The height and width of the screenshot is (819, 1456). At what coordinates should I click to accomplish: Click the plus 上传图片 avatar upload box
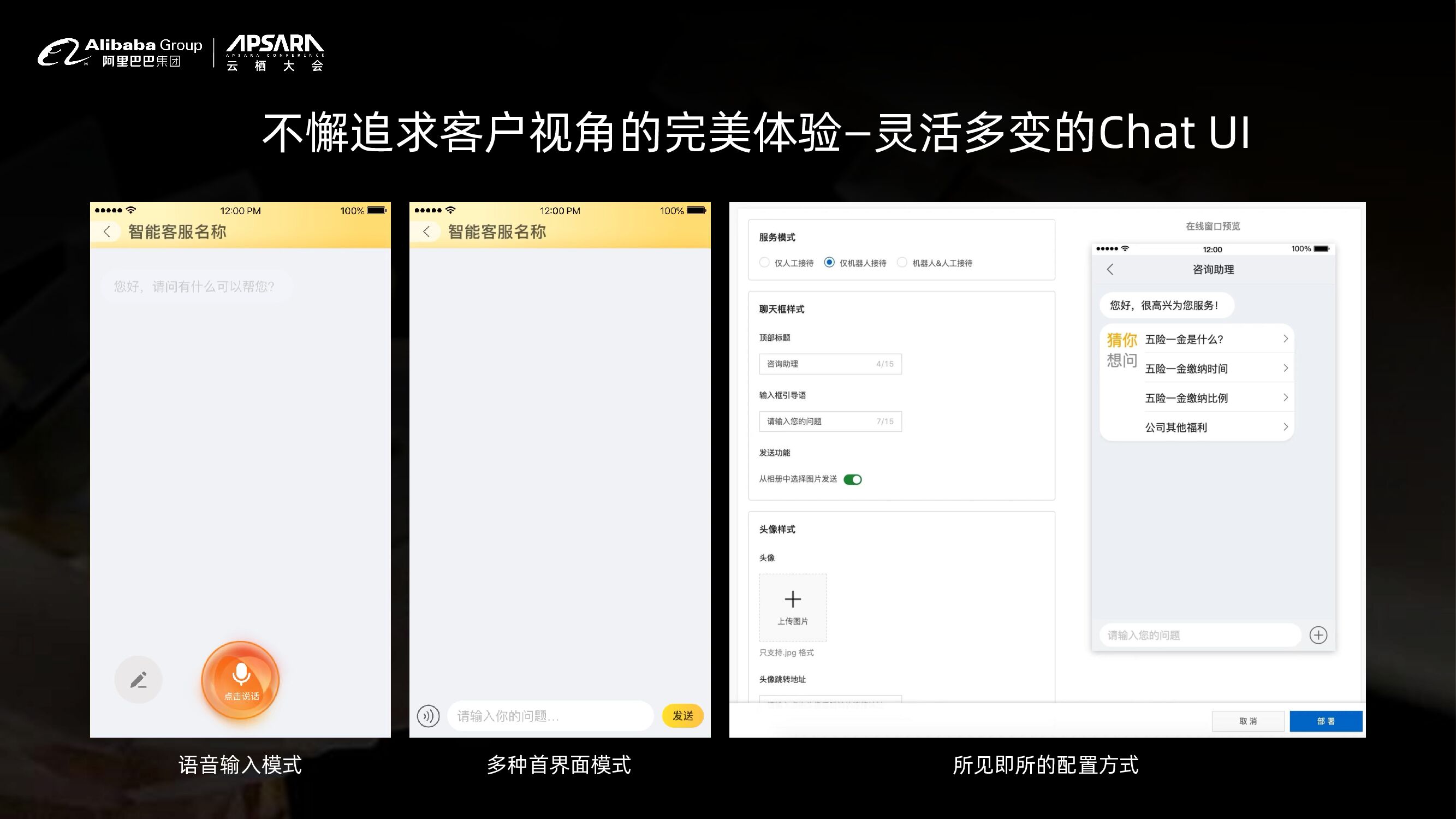point(793,607)
